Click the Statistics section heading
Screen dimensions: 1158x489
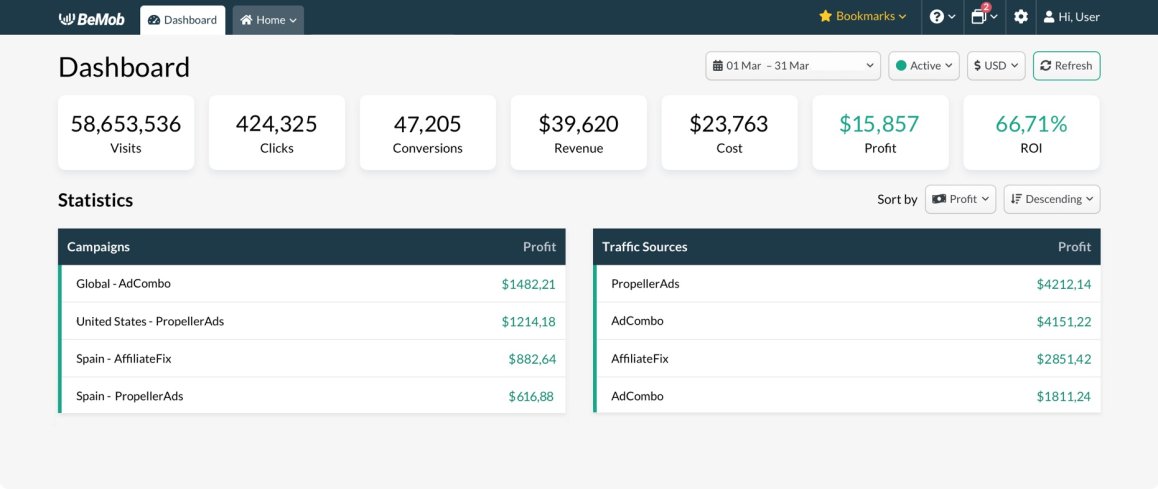95,200
